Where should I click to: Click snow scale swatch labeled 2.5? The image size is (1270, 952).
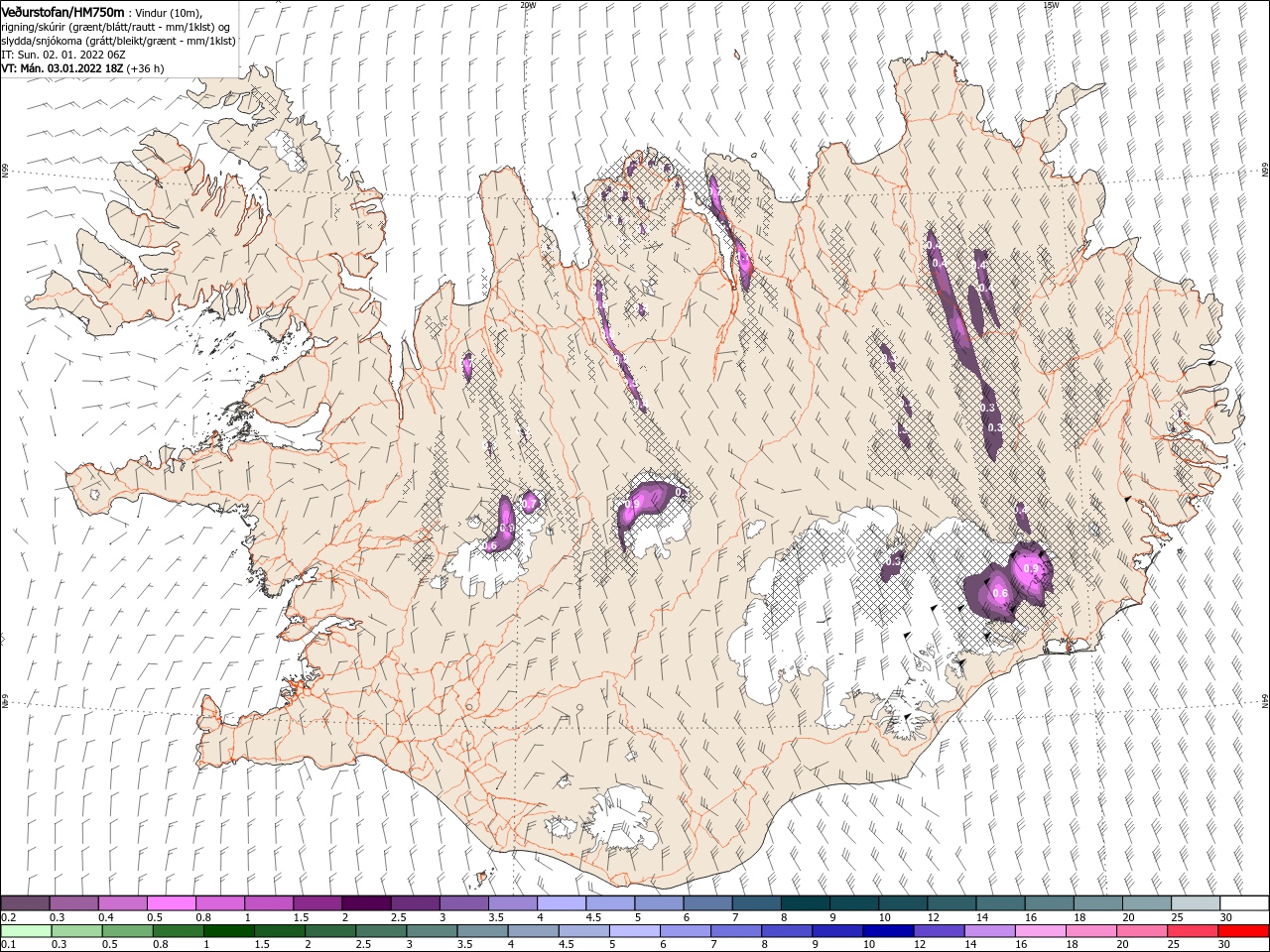pos(415,903)
